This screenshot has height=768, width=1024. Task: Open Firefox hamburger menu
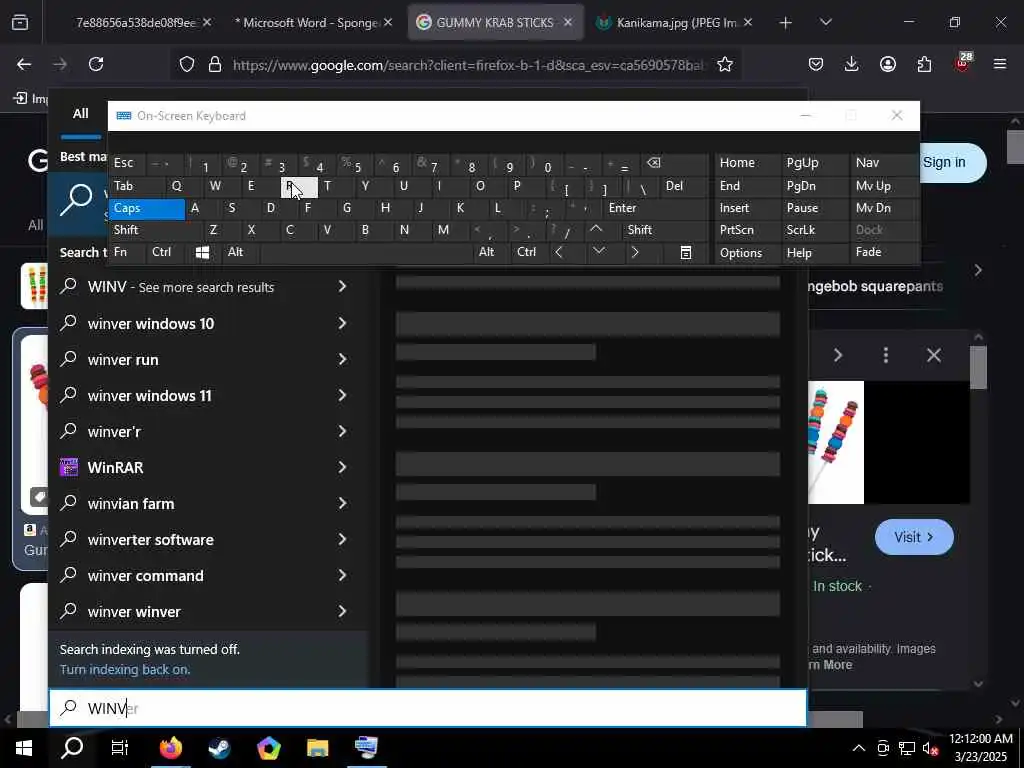tap(999, 64)
